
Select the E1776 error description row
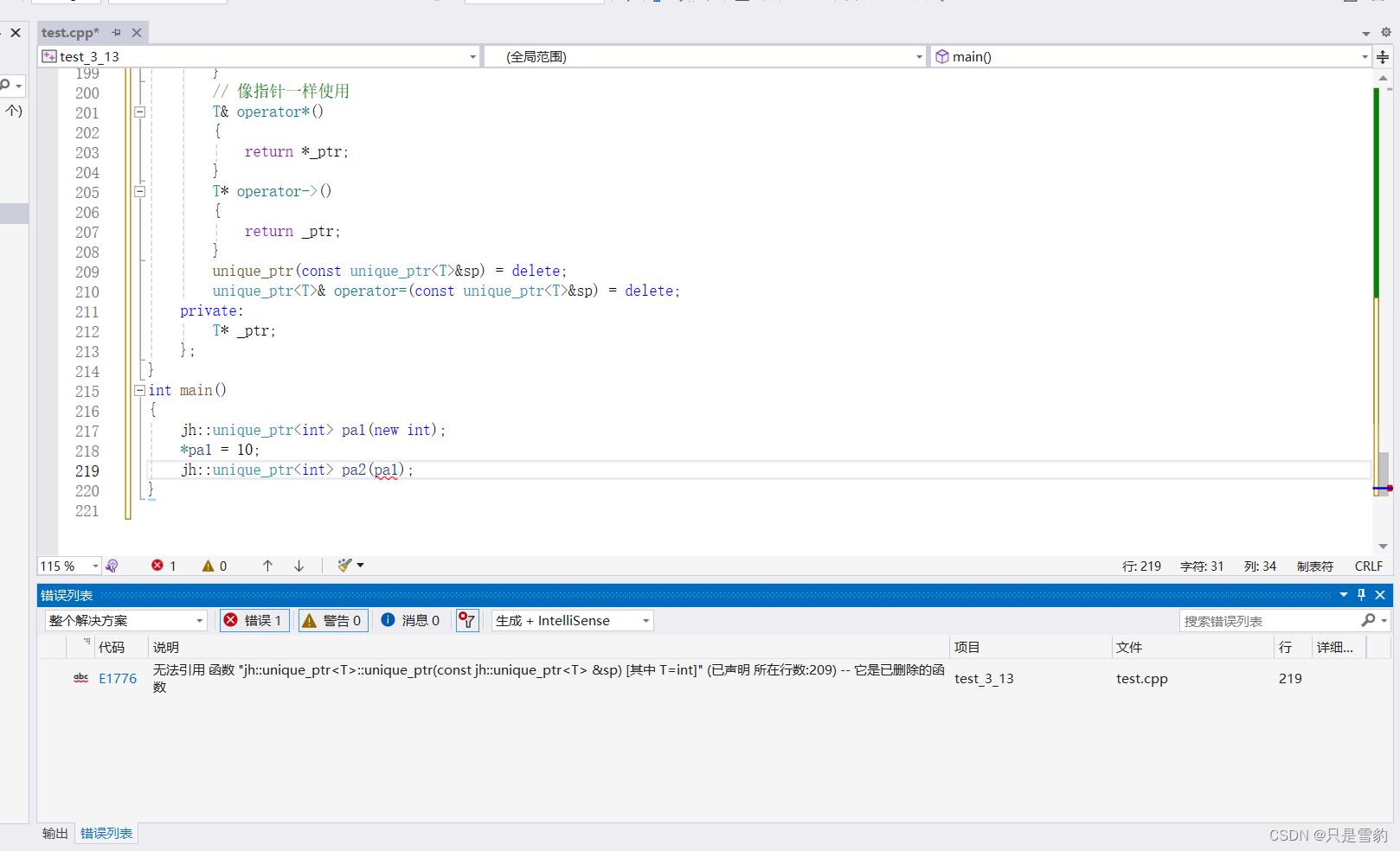point(549,679)
